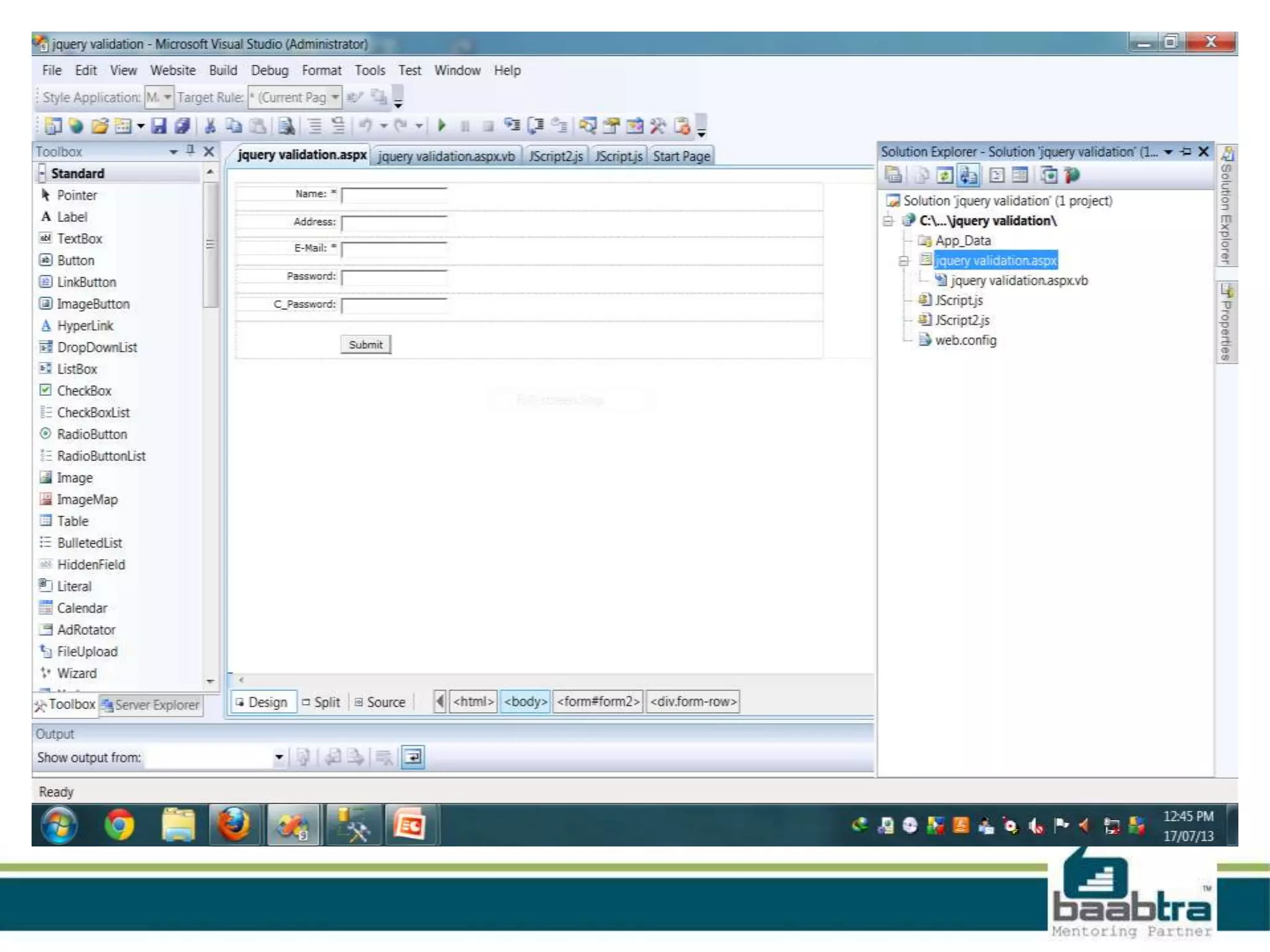Screen dimensions: 1270x952
Task: Click the Open File folder icon
Action: click(99, 126)
